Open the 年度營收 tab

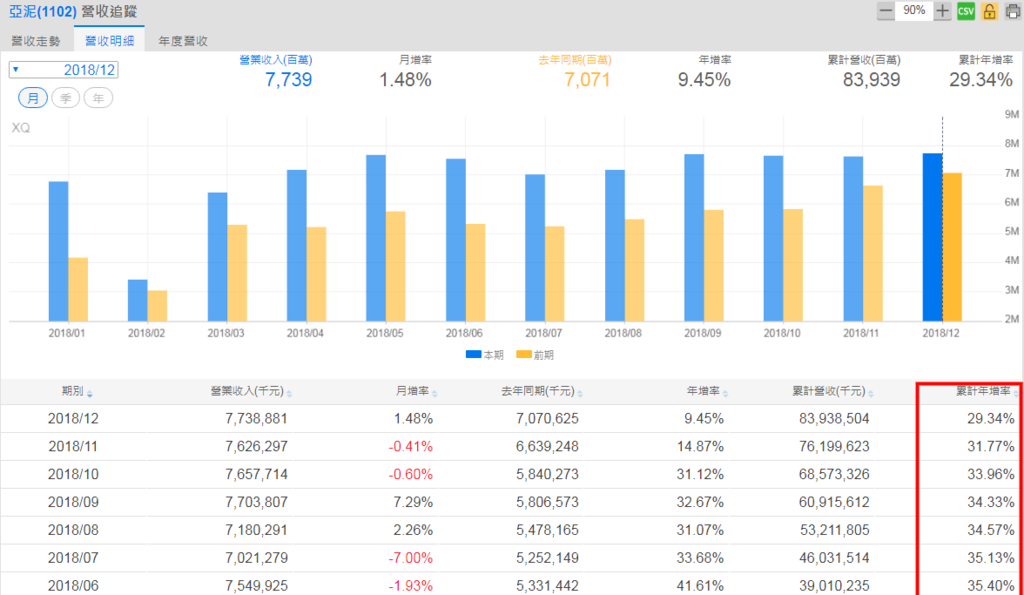[x=183, y=40]
